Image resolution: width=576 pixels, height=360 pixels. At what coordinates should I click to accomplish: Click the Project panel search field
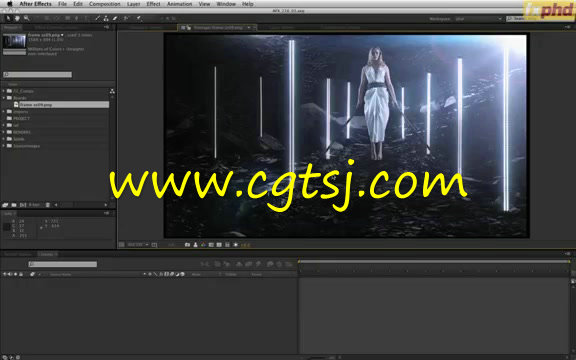pyautogui.click(x=37, y=75)
